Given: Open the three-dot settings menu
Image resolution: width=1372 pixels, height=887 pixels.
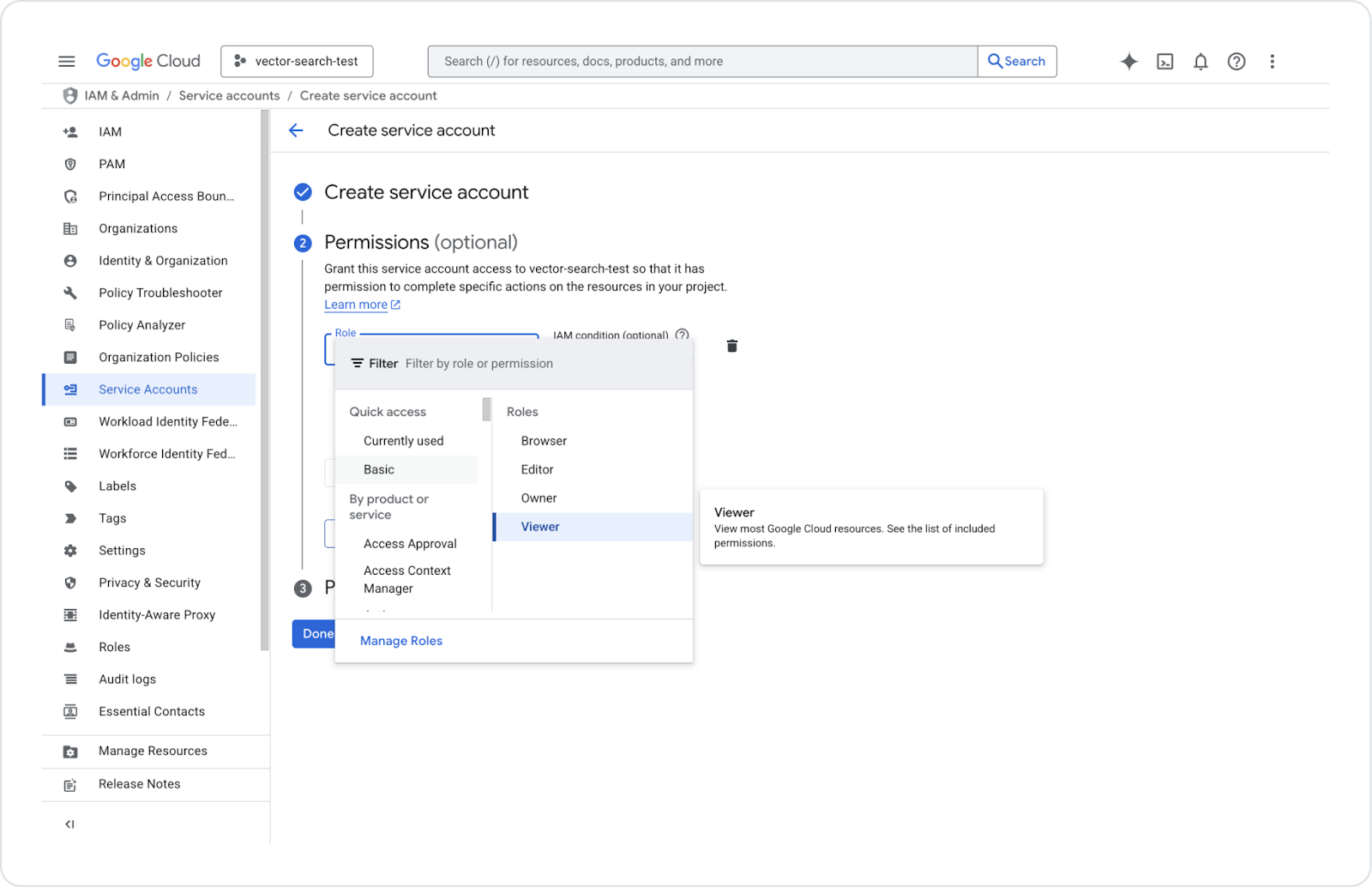Looking at the screenshot, I should coord(1272,61).
